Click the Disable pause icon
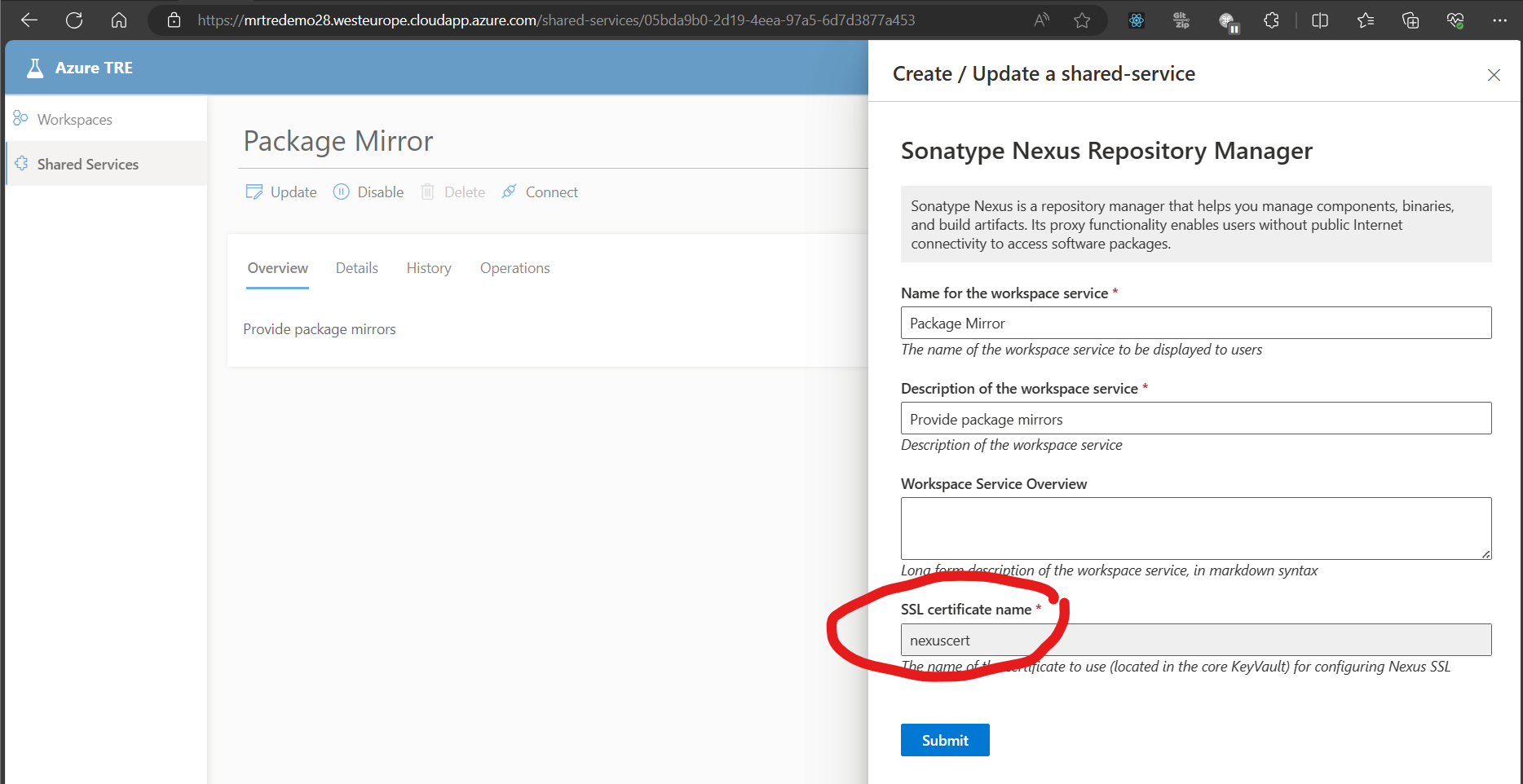 (342, 192)
